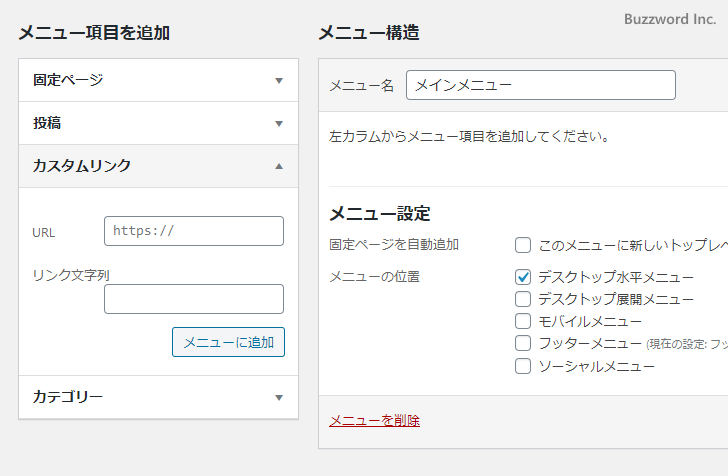Click the 固定ページ section title text

67,80
